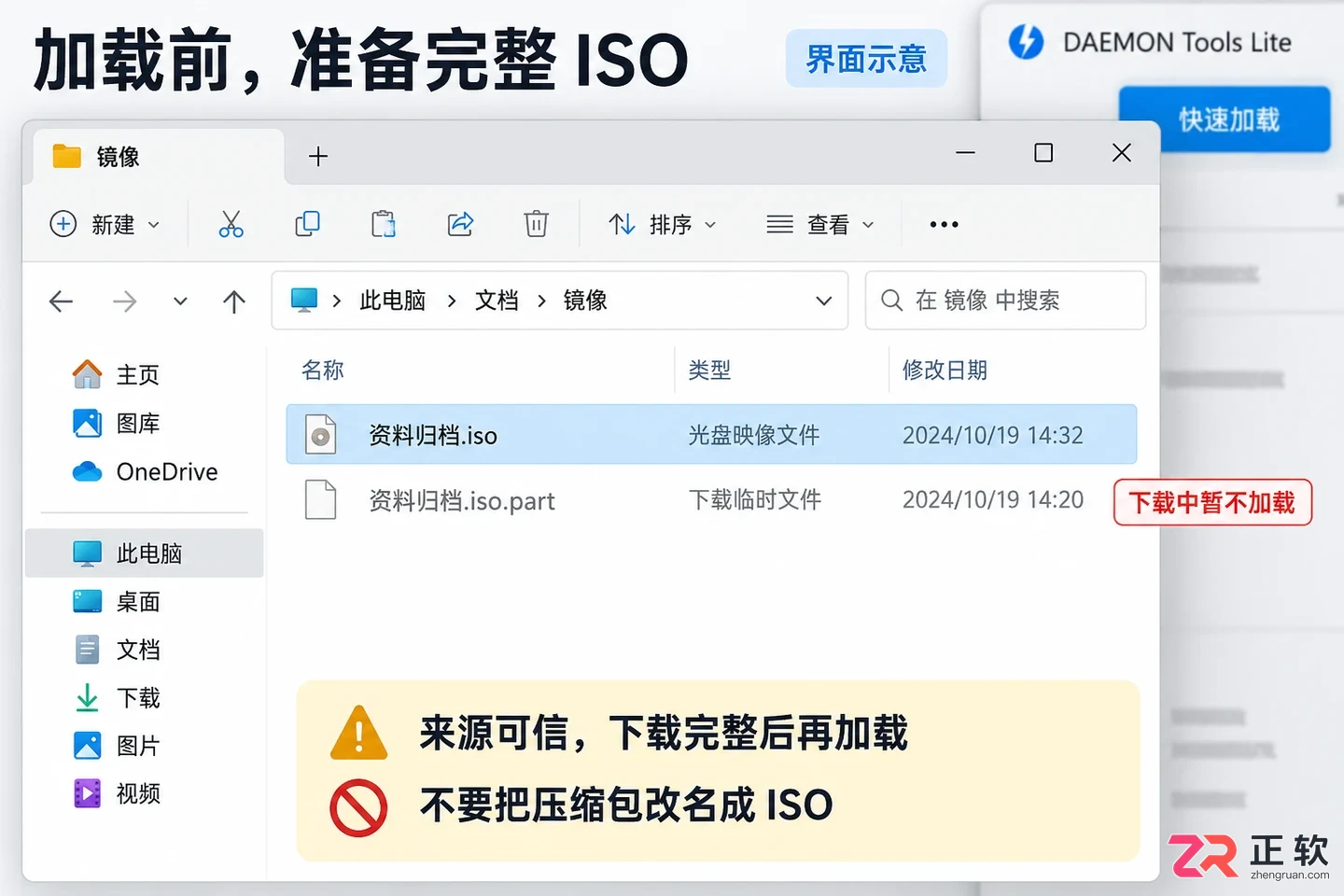Viewport: 1344px width, 896px height.
Task: Sort by the 名称 column header
Action: tap(323, 370)
